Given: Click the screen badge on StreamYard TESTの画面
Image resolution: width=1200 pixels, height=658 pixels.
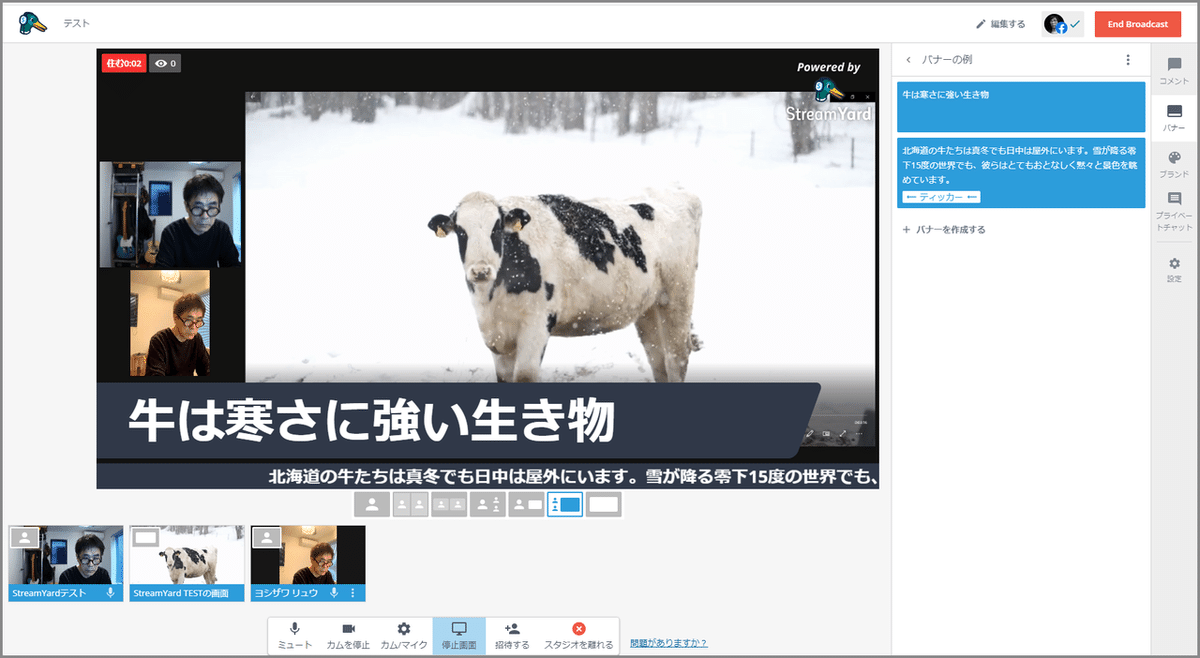Looking at the screenshot, I should [x=146, y=537].
